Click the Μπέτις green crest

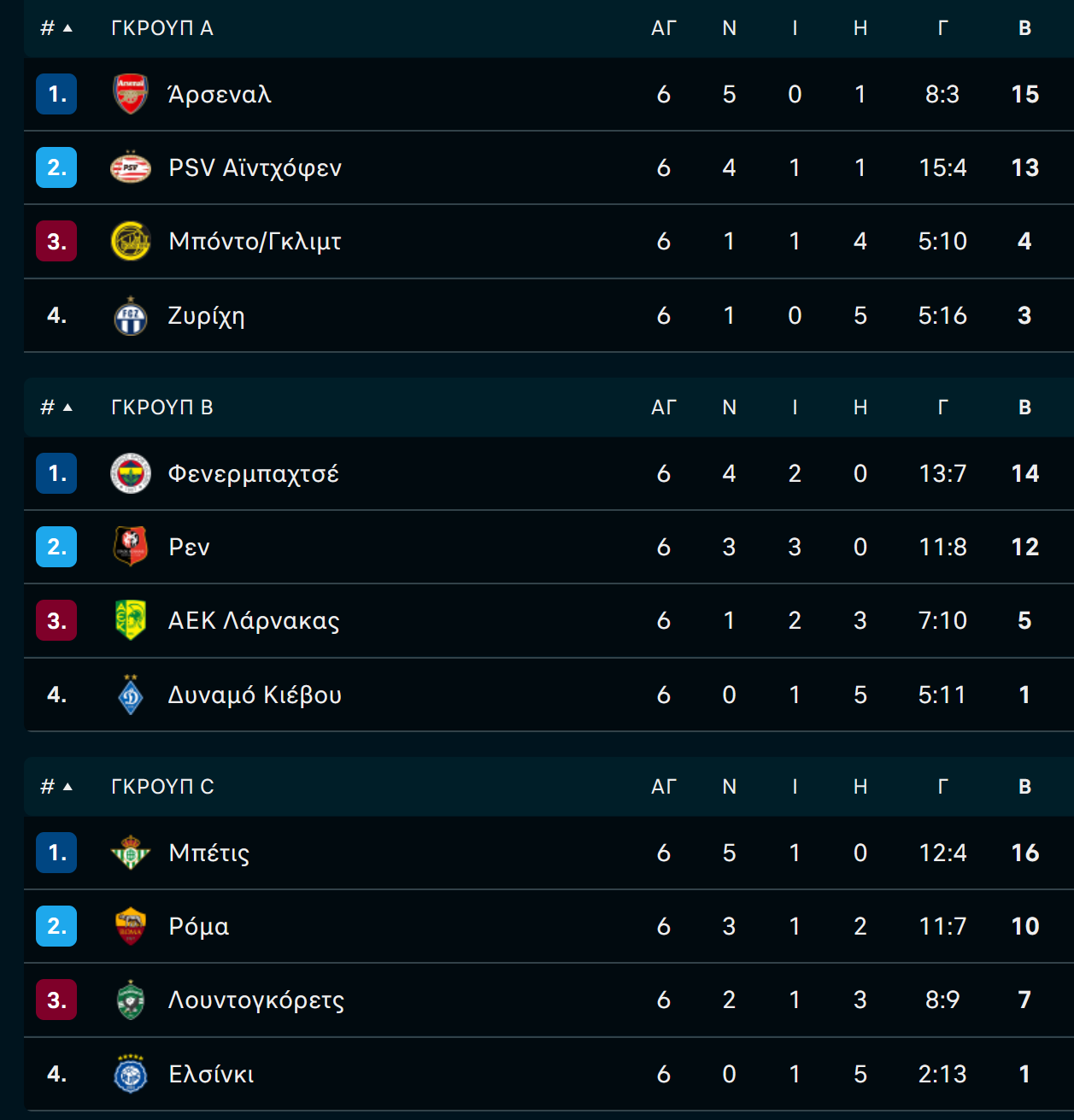click(131, 853)
